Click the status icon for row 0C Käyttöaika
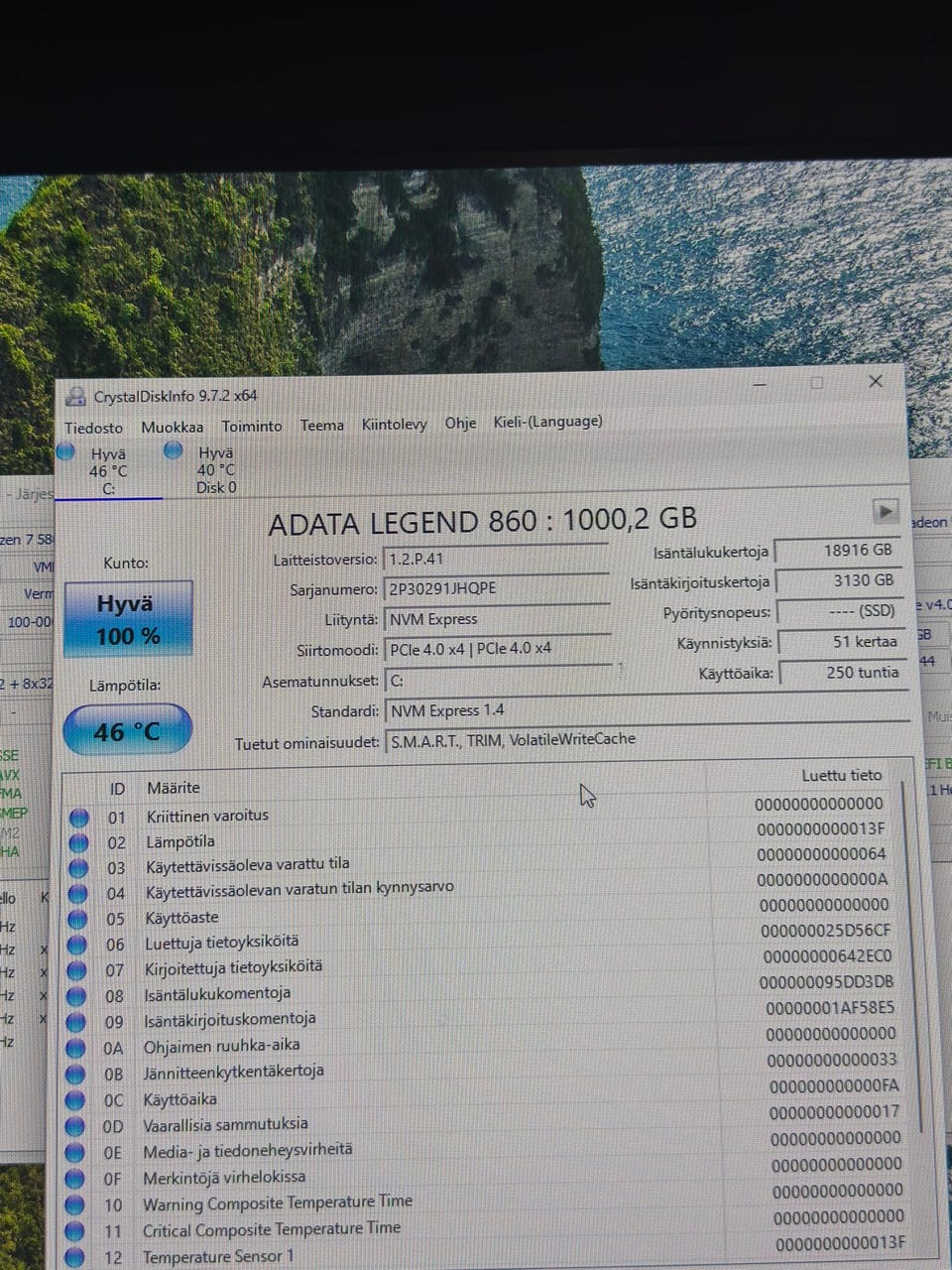952x1270 pixels. [75, 1100]
